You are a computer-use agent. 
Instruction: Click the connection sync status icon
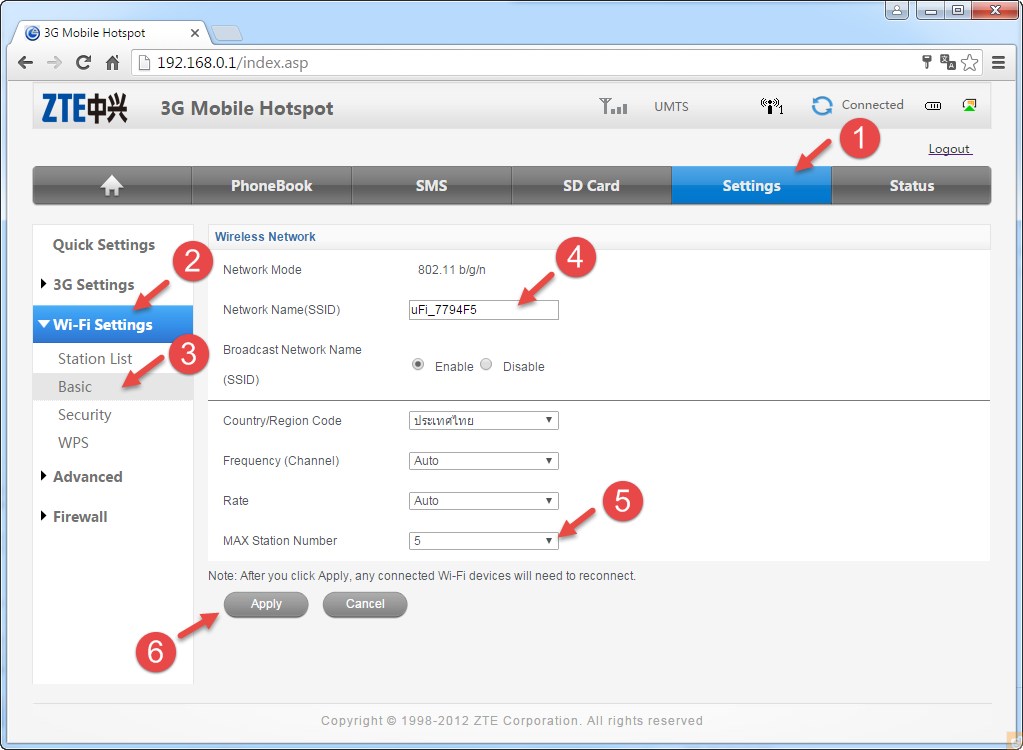(x=822, y=106)
